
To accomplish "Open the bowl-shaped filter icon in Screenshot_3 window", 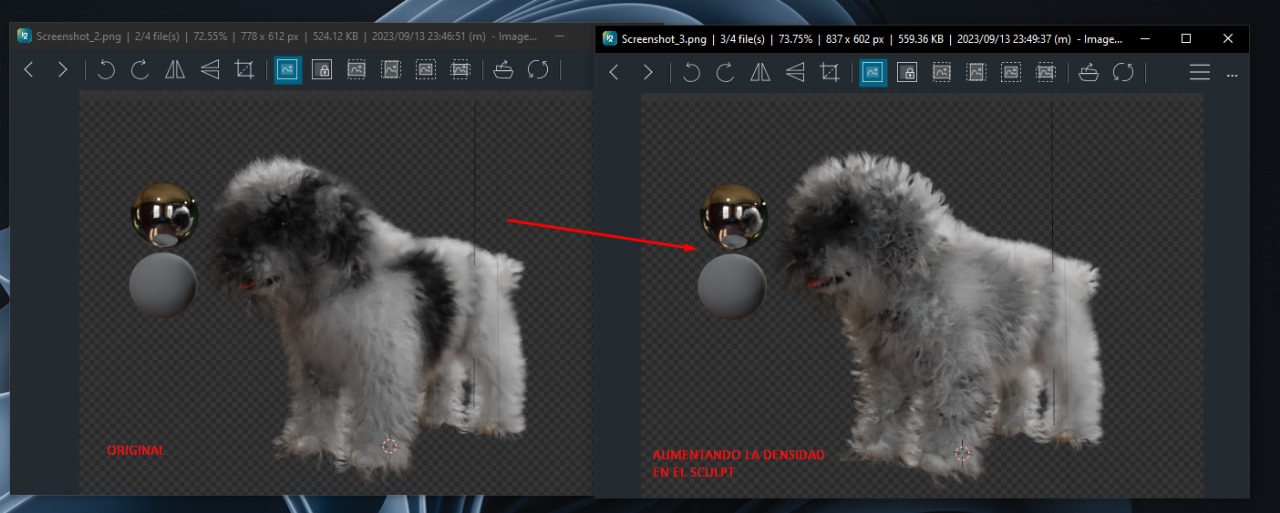I will coord(1089,72).
